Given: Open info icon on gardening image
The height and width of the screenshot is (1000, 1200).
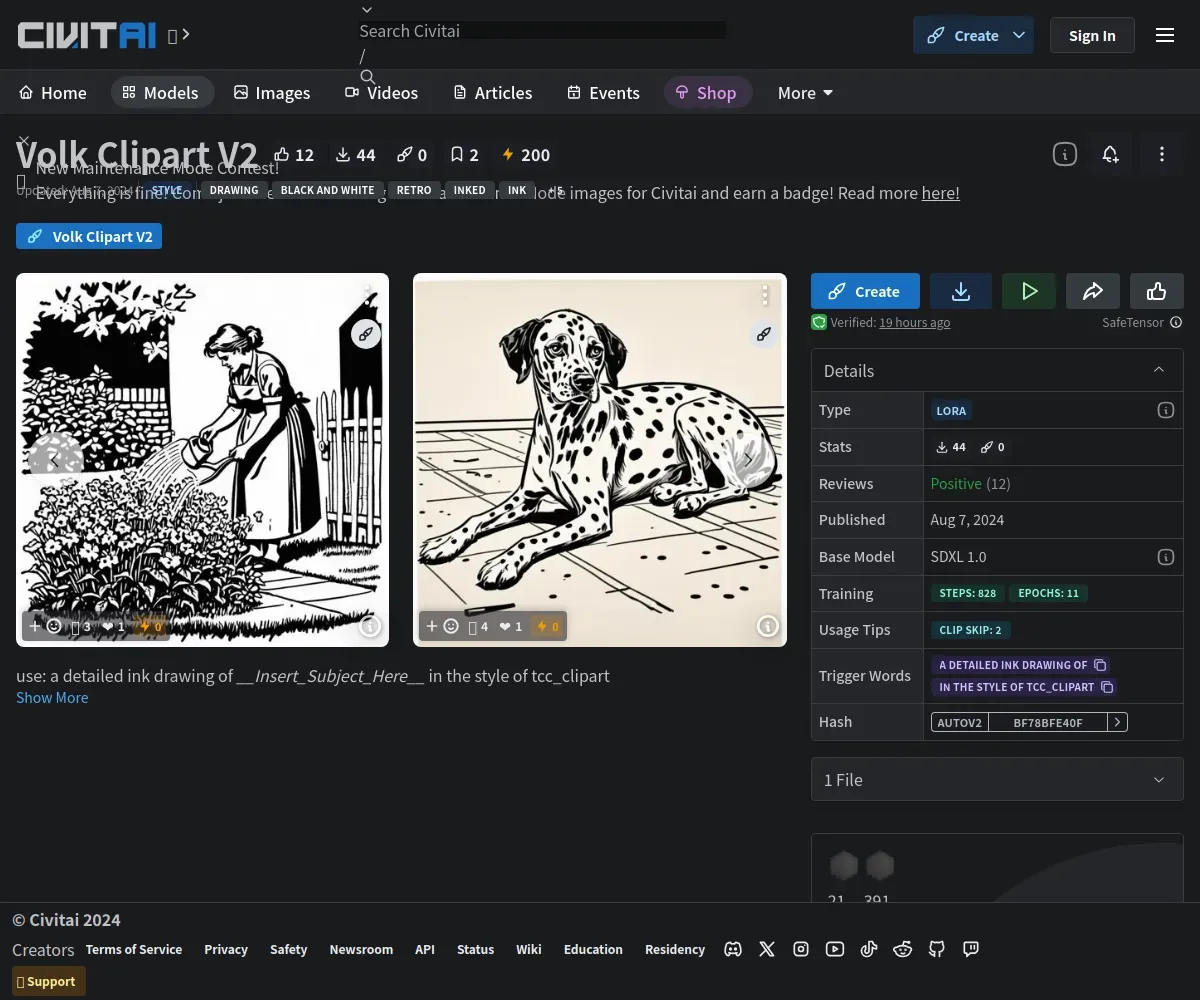Looking at the screenshot, I should pyautogui.click(x=370, y=627).
